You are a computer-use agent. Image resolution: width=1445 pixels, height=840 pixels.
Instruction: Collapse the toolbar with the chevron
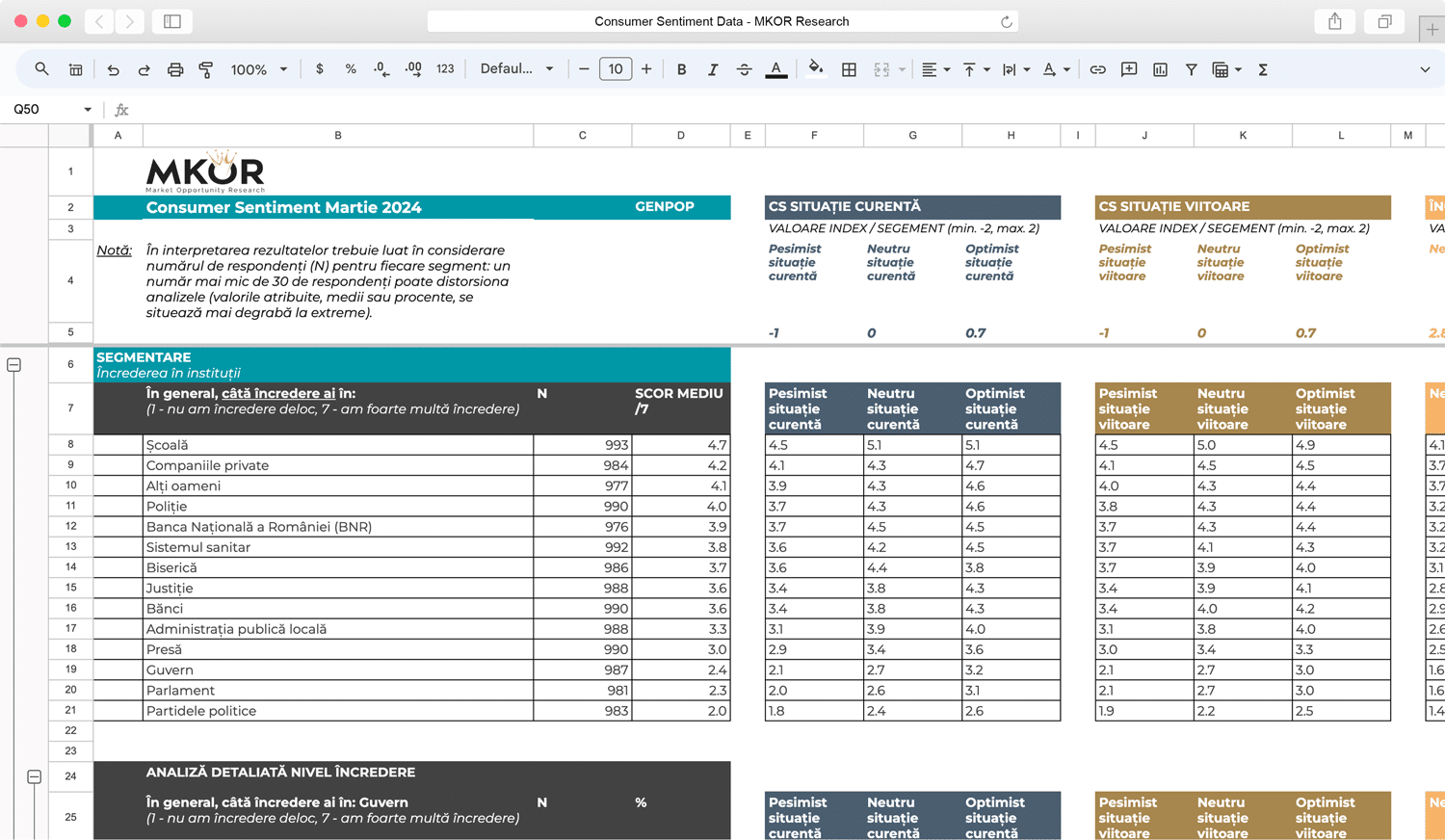(x=1425, y=69)
